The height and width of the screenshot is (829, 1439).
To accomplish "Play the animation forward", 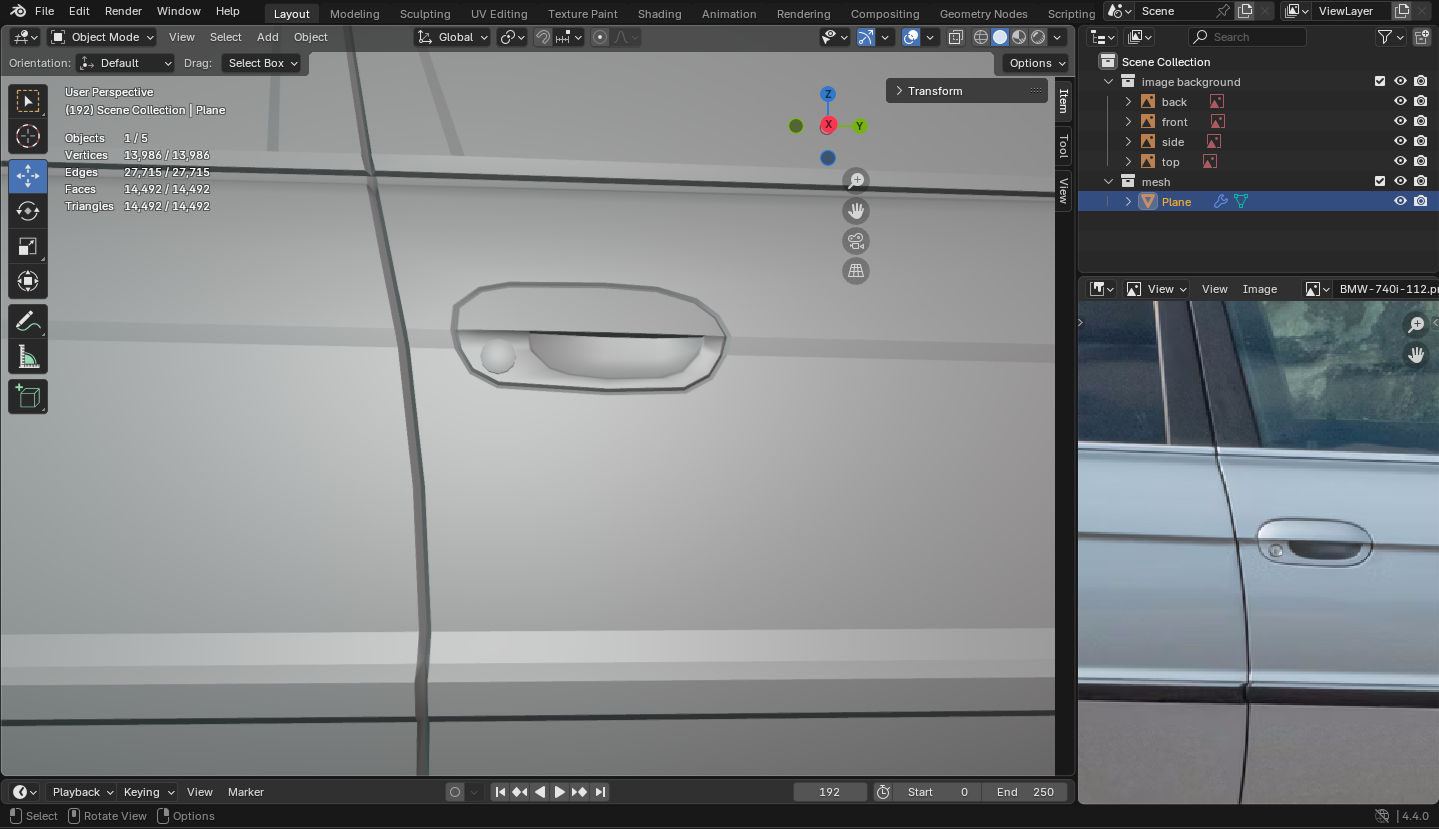I will (x=560, y=792).
